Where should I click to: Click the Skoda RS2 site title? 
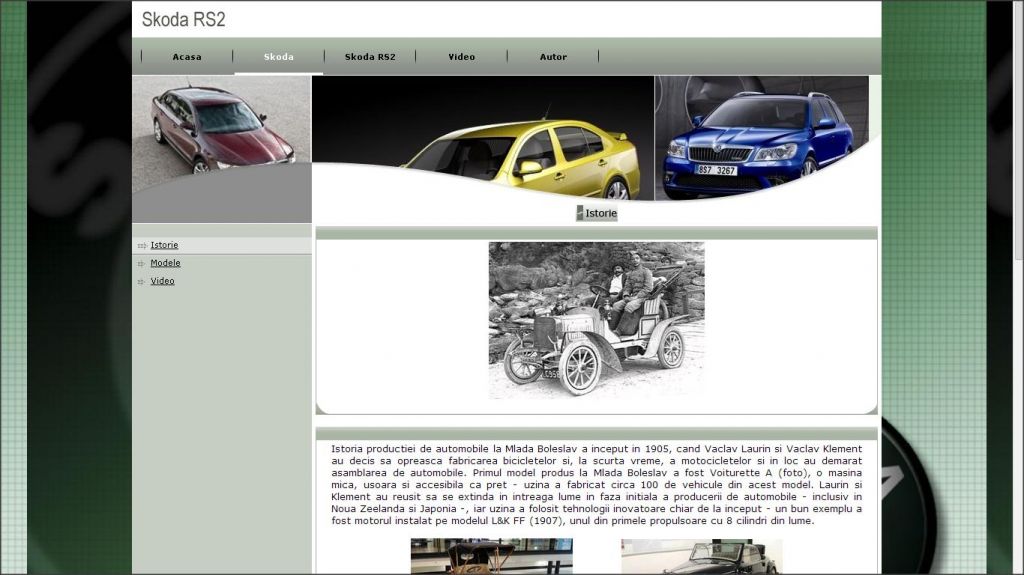183,19
